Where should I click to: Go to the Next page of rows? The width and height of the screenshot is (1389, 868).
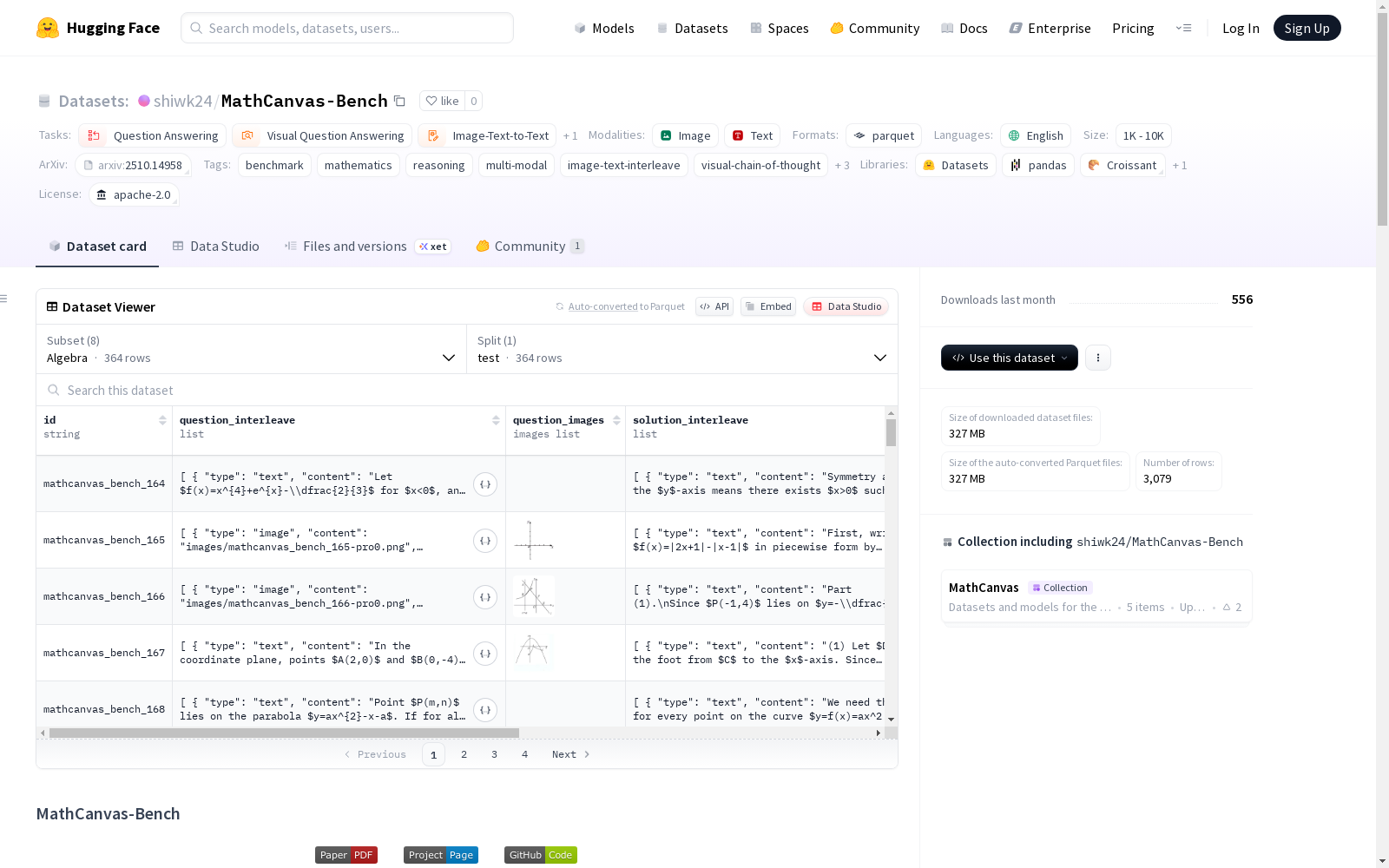coord(571,754)
